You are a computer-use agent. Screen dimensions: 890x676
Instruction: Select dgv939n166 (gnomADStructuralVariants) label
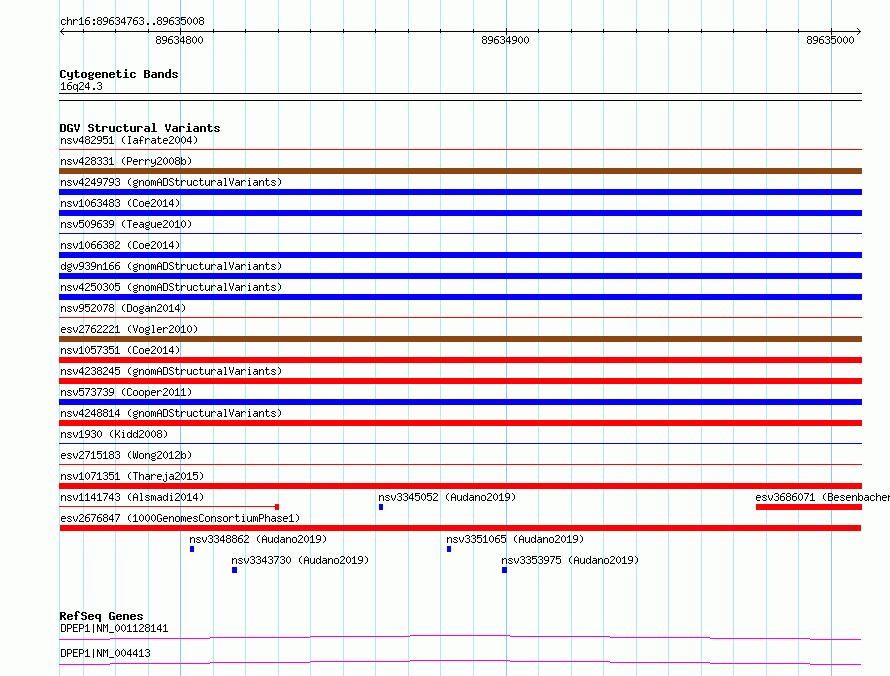pos(171,266)
